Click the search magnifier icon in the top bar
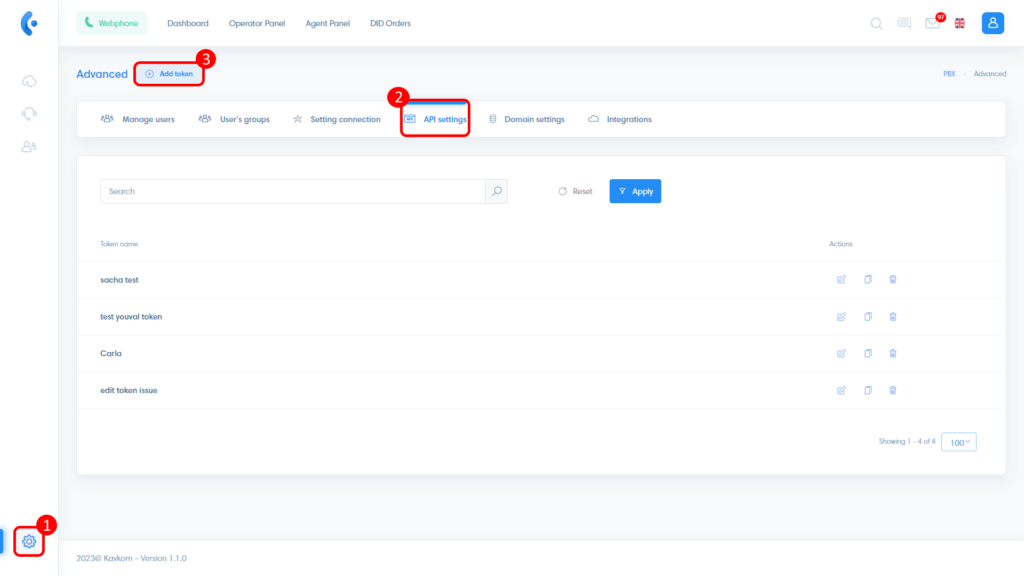Screen dimensions: 1024x576 [x=876, y=23]
